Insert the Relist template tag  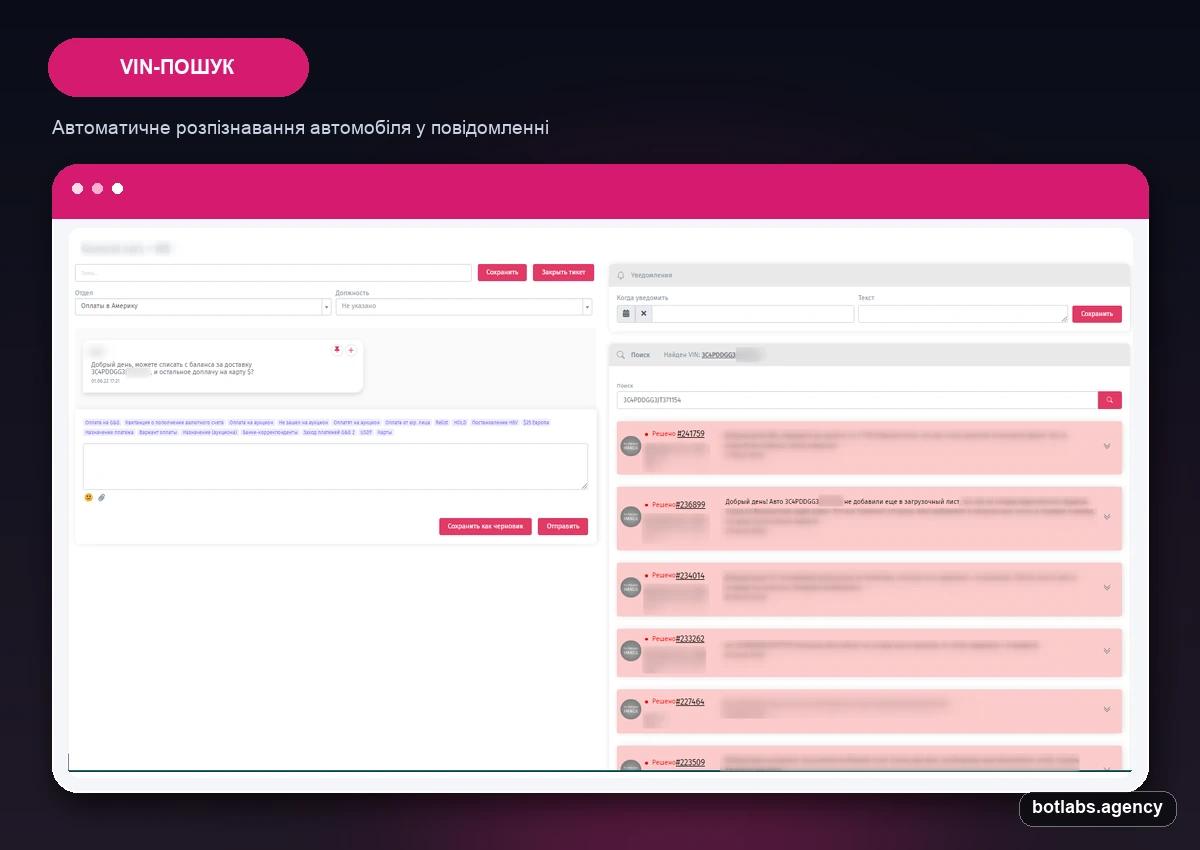coord(442,422)
